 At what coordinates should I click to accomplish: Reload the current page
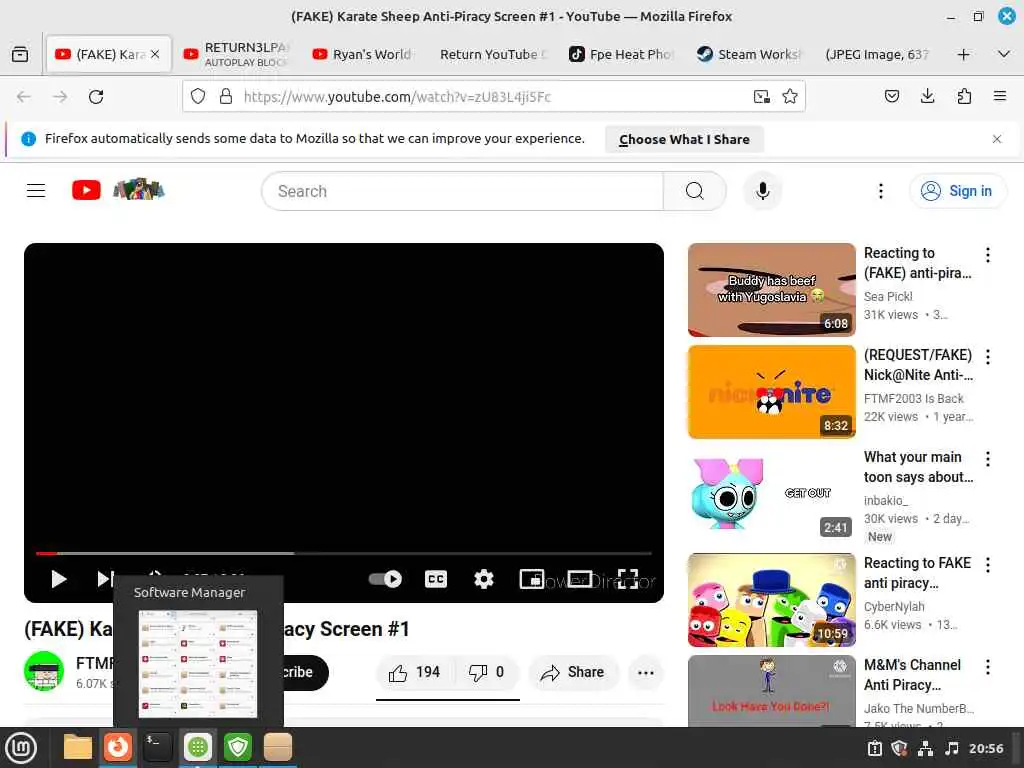tap(96, 97)
